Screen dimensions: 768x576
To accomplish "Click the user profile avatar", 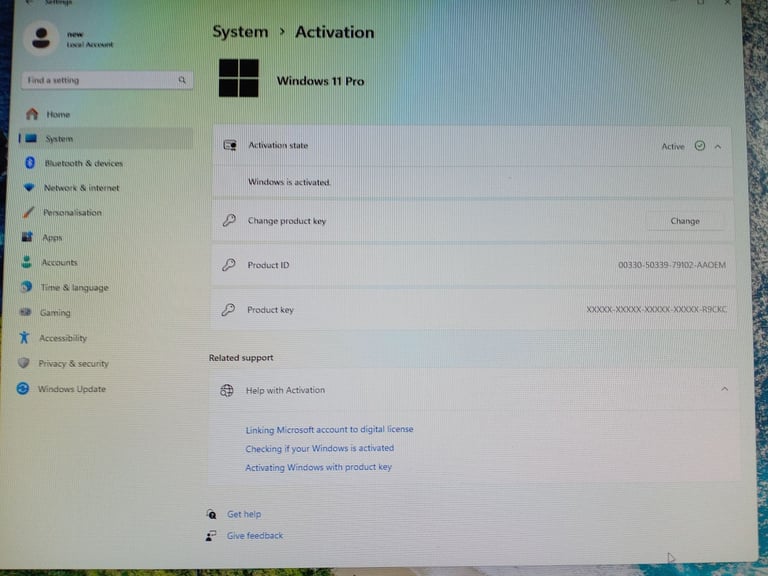I will pyautogui.click(x=41, y=38).
